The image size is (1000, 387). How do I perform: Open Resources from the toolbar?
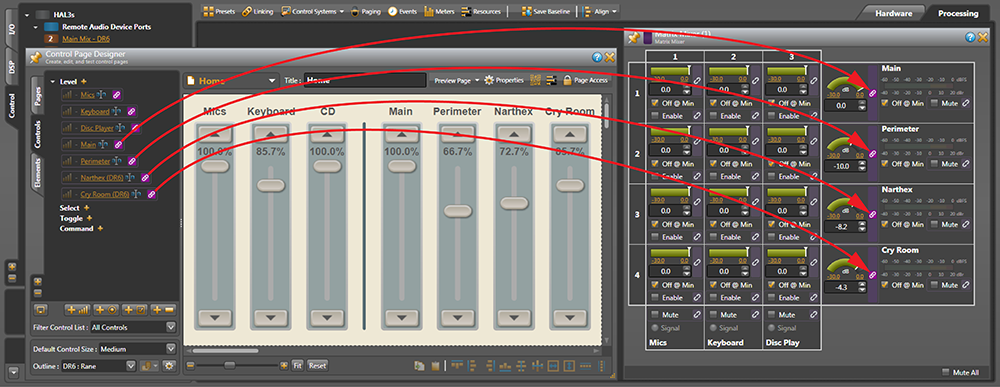pyautogui.click(x=481, y=11)
